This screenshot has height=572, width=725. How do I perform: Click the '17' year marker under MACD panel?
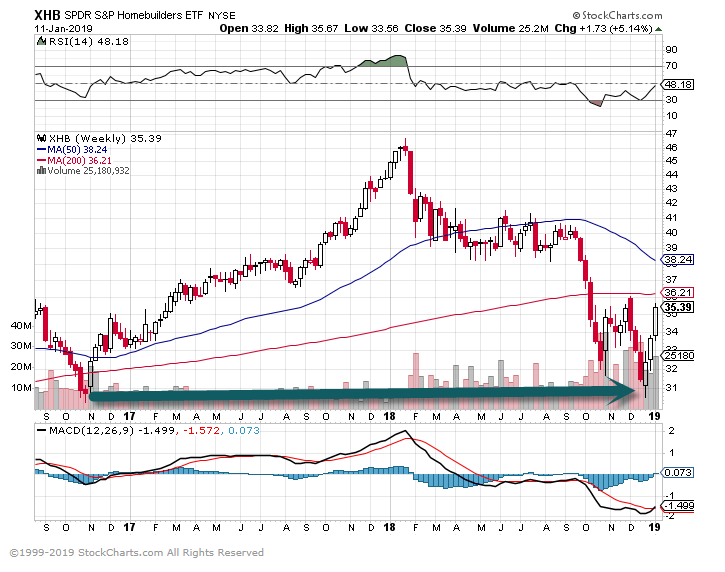(x=129, y=527)
